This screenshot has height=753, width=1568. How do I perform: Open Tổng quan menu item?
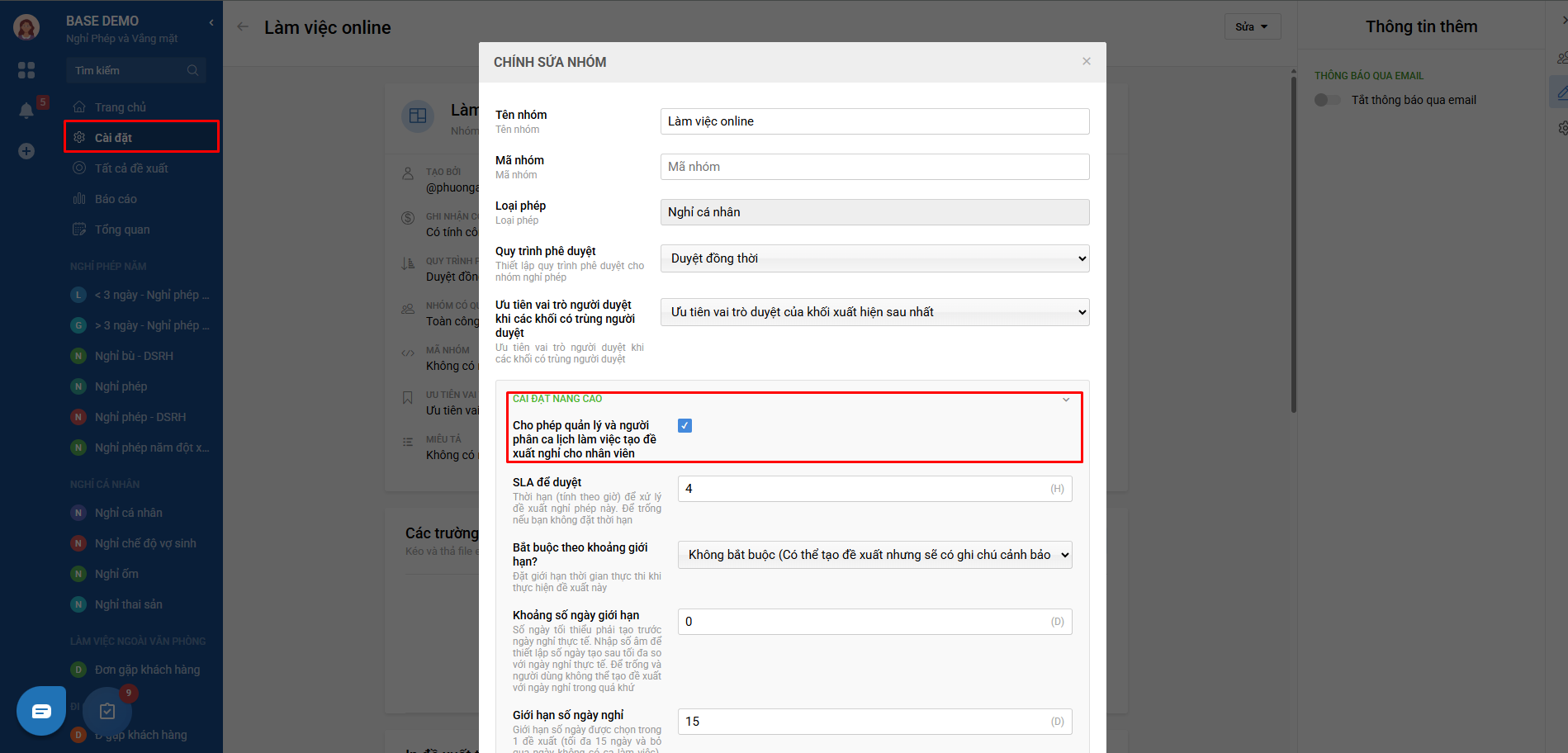[x=122, y=229]
